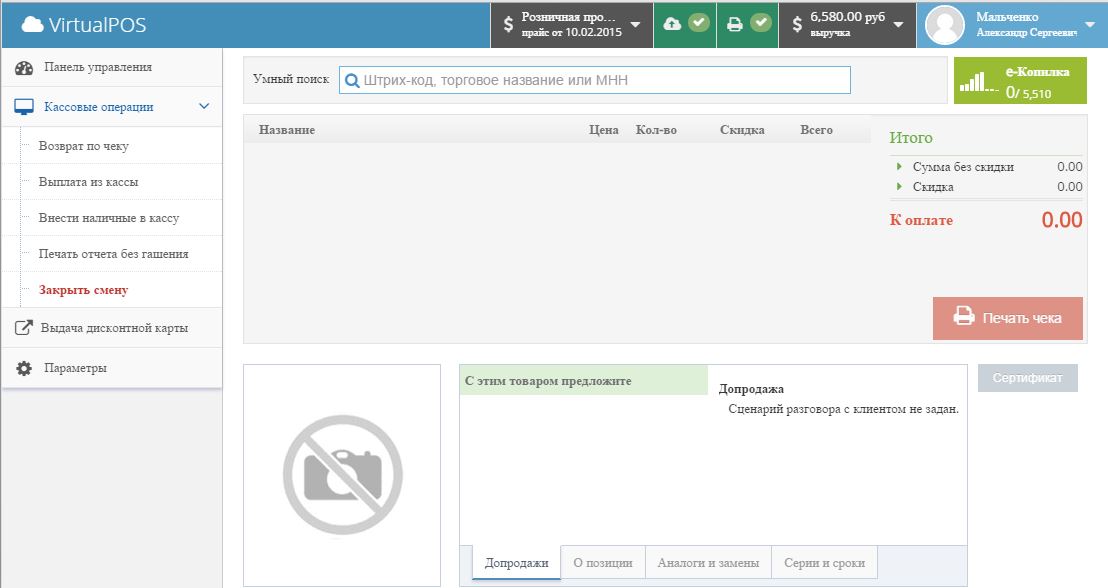
Task: Click the magnifier icon in Умный поиск
Action: pyautogui.click(x=352, y=78)
